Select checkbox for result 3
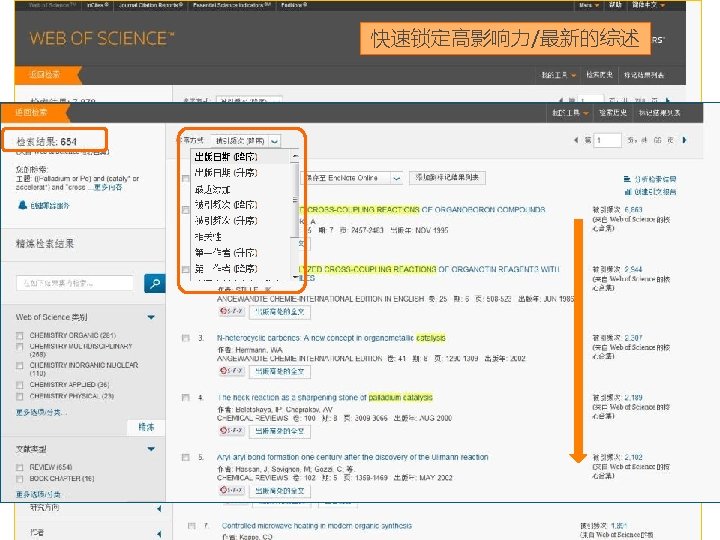This screenshot has height=540, width=720. click(186, 338)
